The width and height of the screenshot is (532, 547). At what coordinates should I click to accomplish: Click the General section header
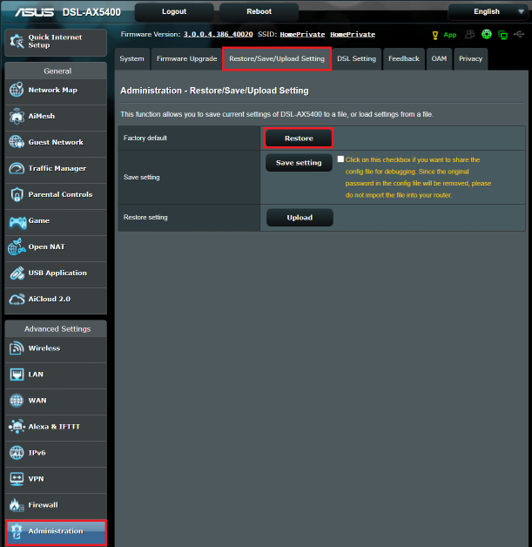[58, 71]
